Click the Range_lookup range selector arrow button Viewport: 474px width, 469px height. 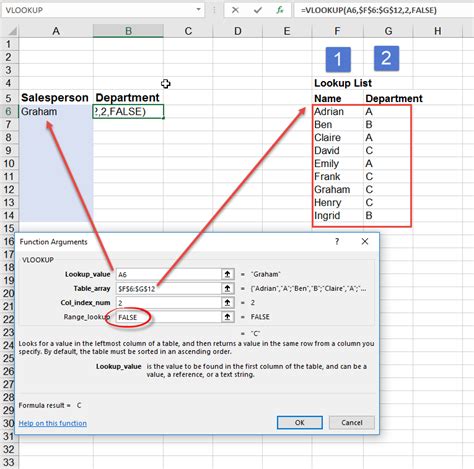click(x=227, y=317)
